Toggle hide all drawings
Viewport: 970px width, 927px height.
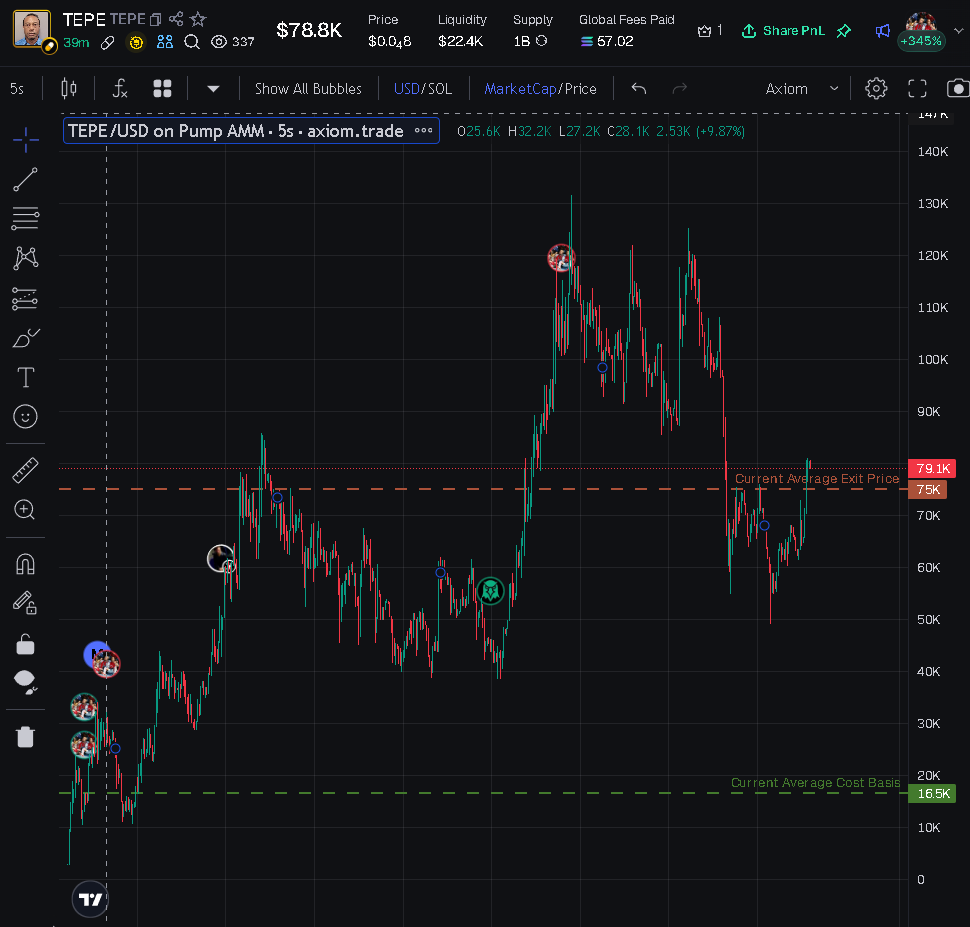click(25, 682)
